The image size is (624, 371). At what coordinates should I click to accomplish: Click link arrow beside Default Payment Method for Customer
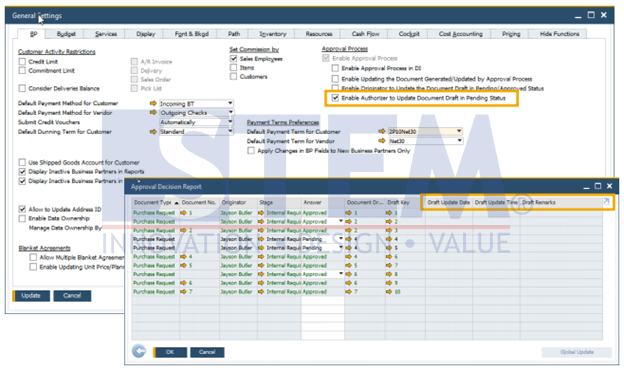click(153, 103)
